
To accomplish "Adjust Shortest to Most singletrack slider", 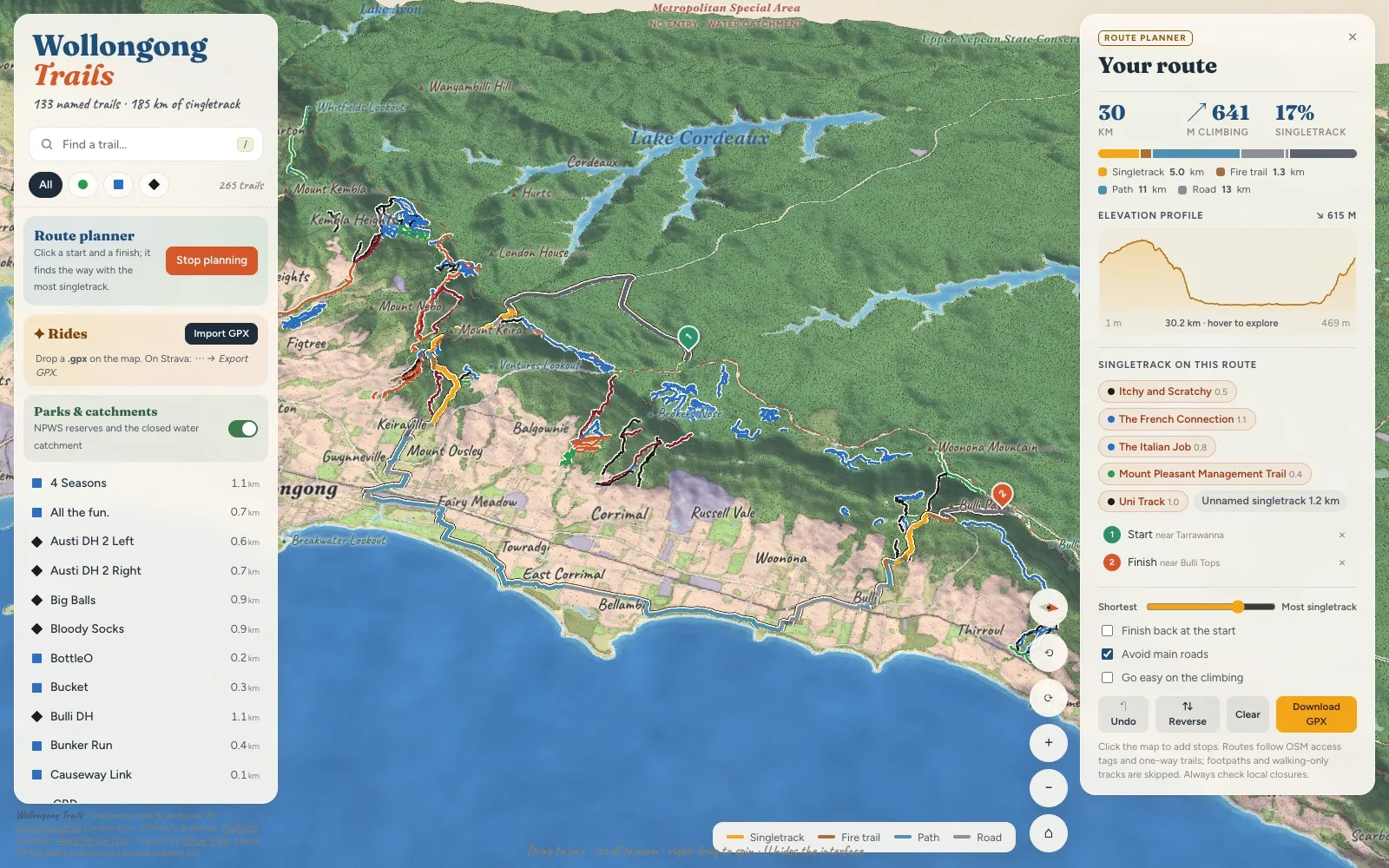I will (1210, 607).
